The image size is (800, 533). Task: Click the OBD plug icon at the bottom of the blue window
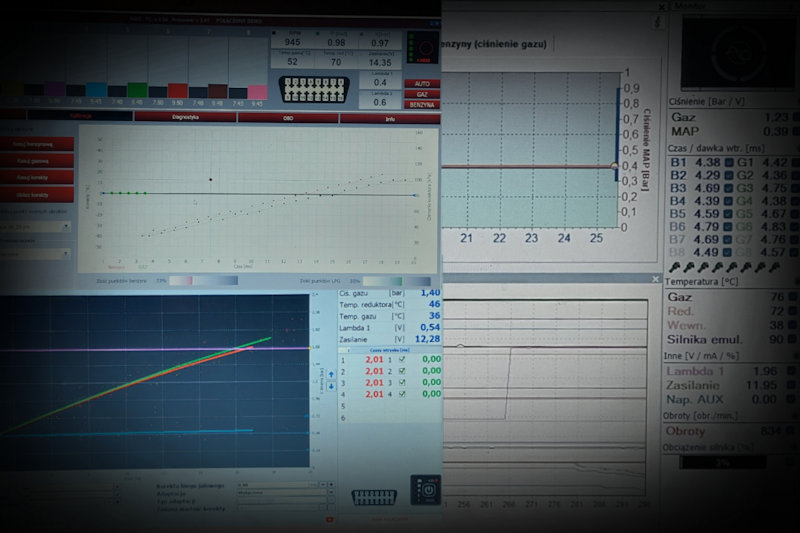[x=374, y=497]
